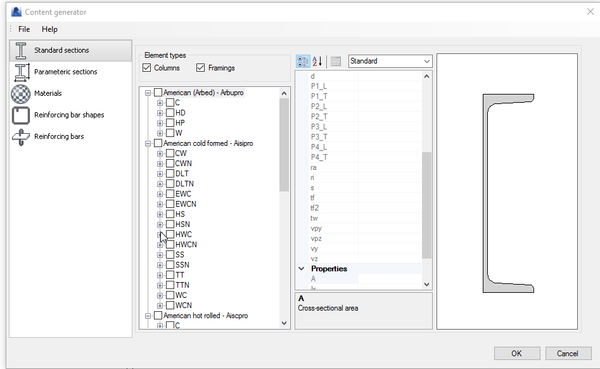Check the CWN section checkbox

click(x=170, y=163)
